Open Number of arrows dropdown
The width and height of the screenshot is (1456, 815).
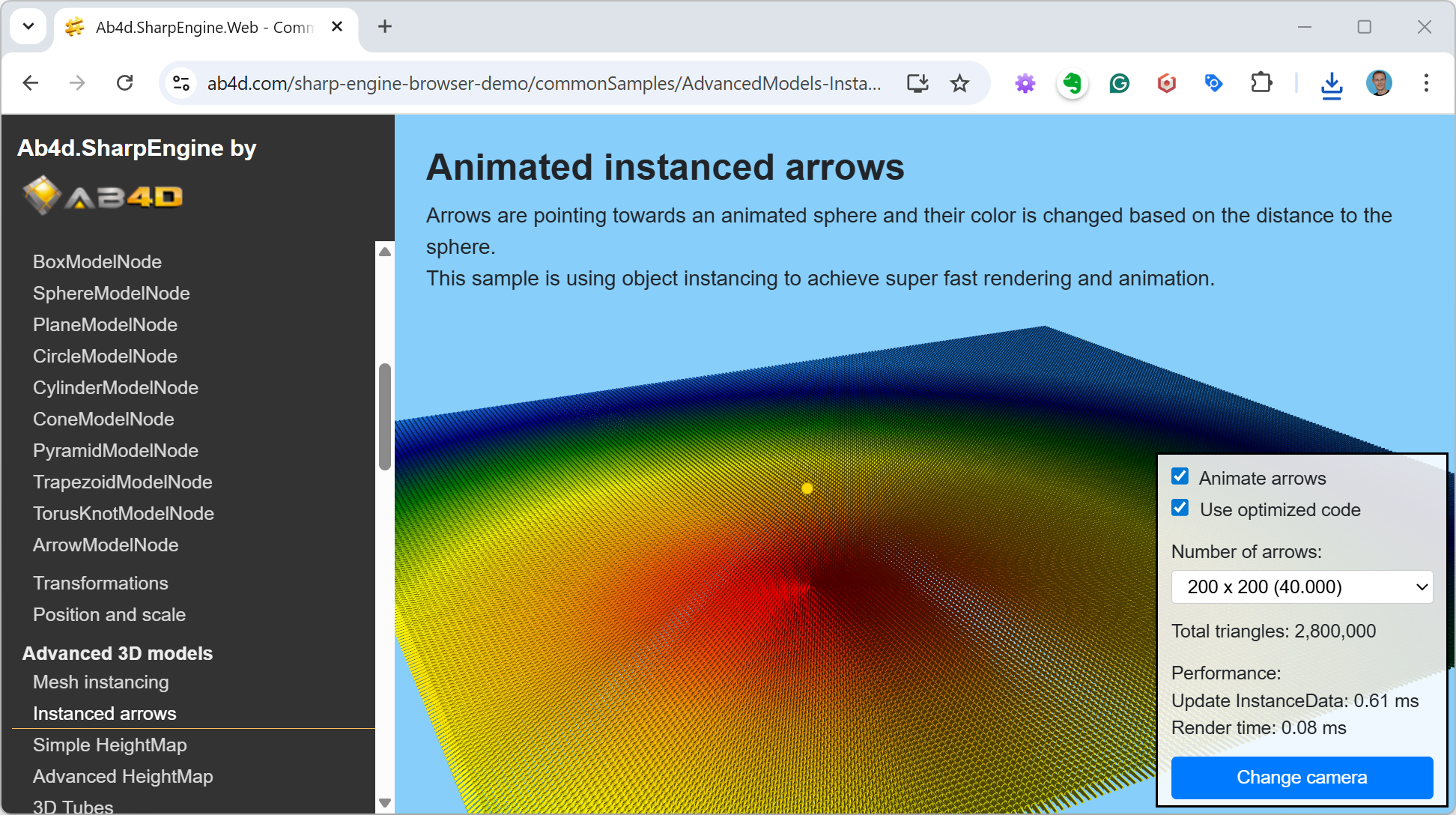tap(1302, 587)
